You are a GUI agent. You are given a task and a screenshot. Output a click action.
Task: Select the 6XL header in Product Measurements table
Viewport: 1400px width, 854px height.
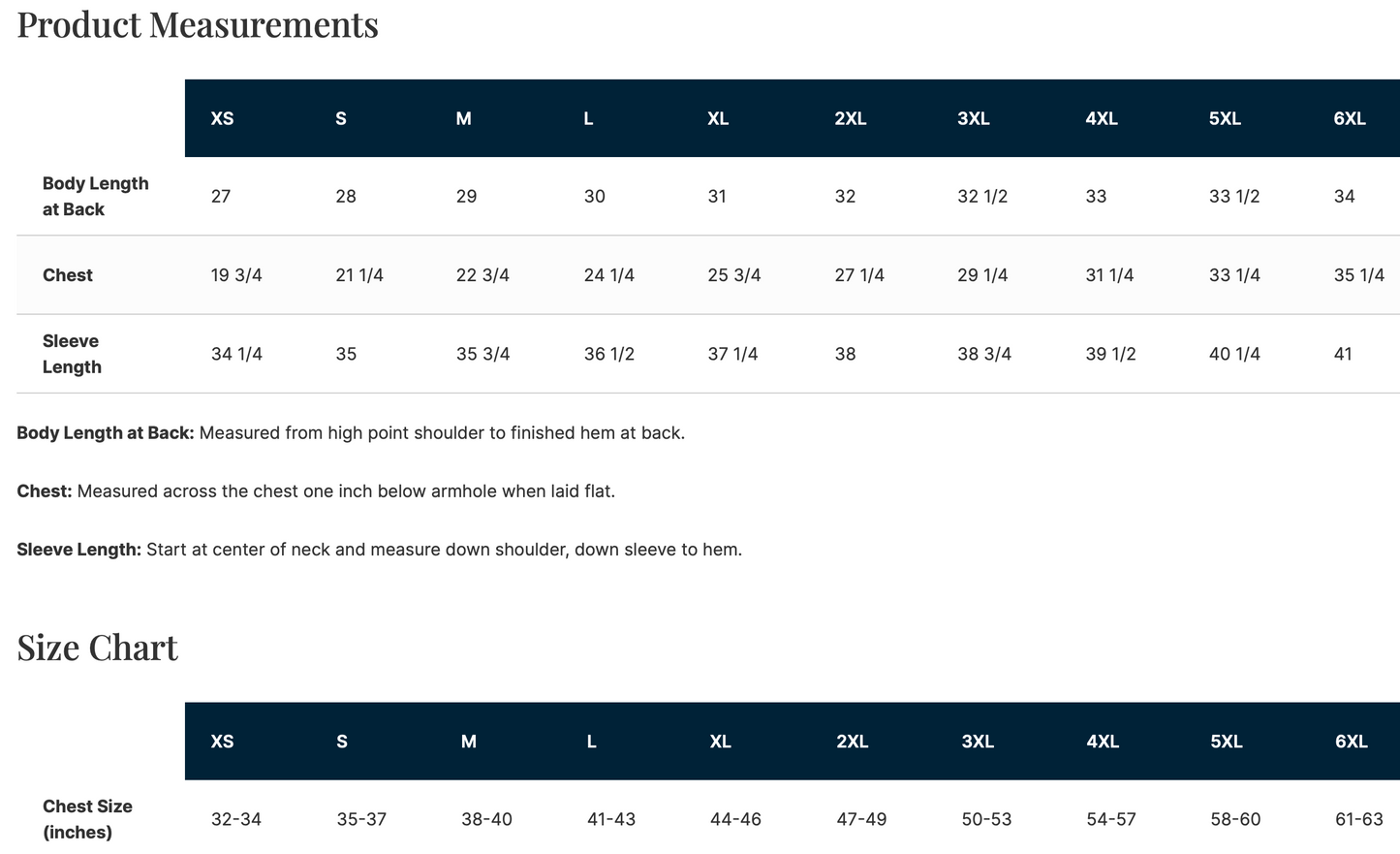[1350, 118]
